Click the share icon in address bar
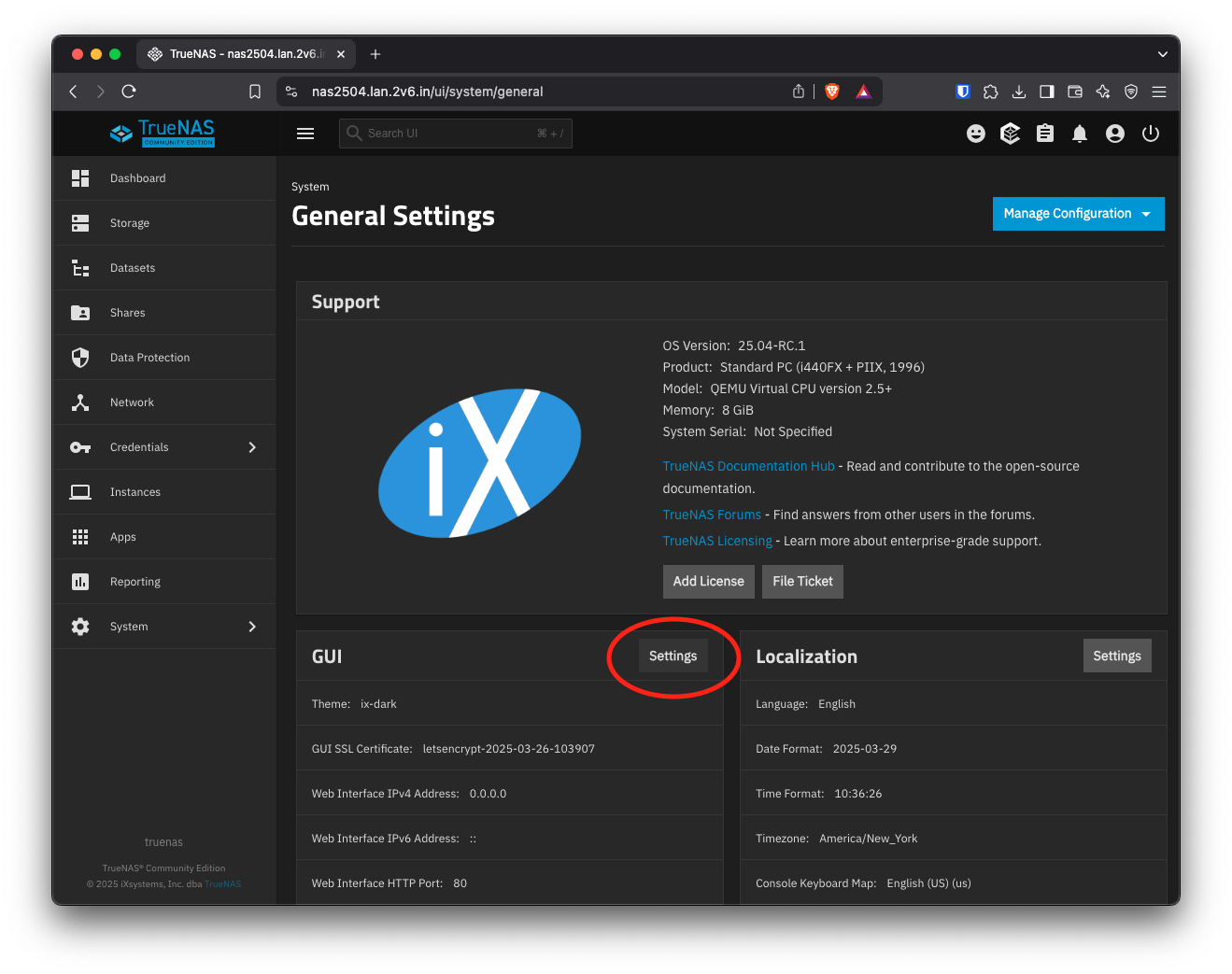The width and height of the screenshot is (1232, 974). click(x=799, y=92)
